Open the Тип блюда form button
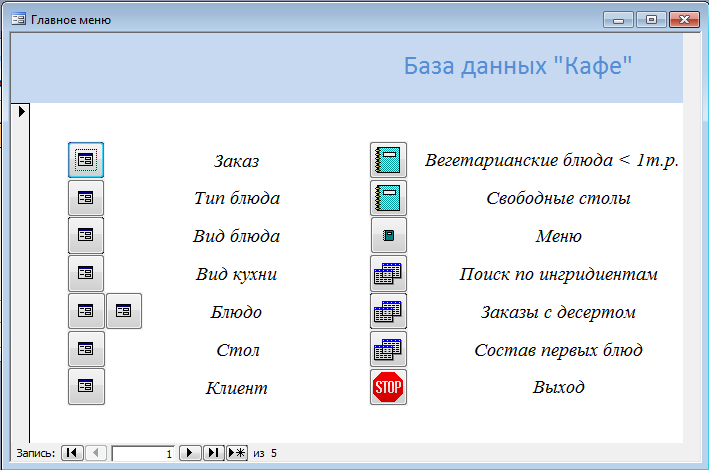Viewport: 709px width, 470px height. 86,198
